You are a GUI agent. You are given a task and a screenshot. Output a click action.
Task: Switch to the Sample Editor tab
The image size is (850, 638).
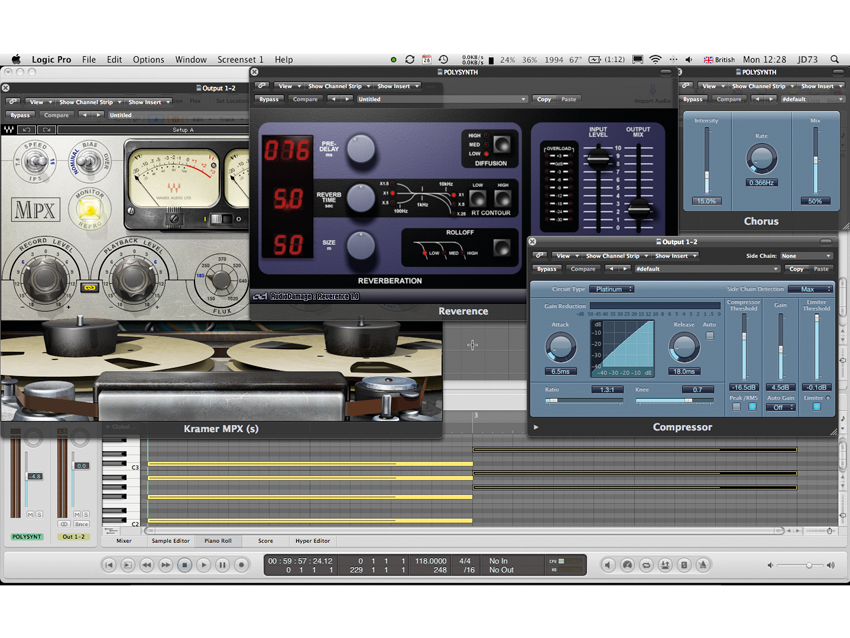171,540
